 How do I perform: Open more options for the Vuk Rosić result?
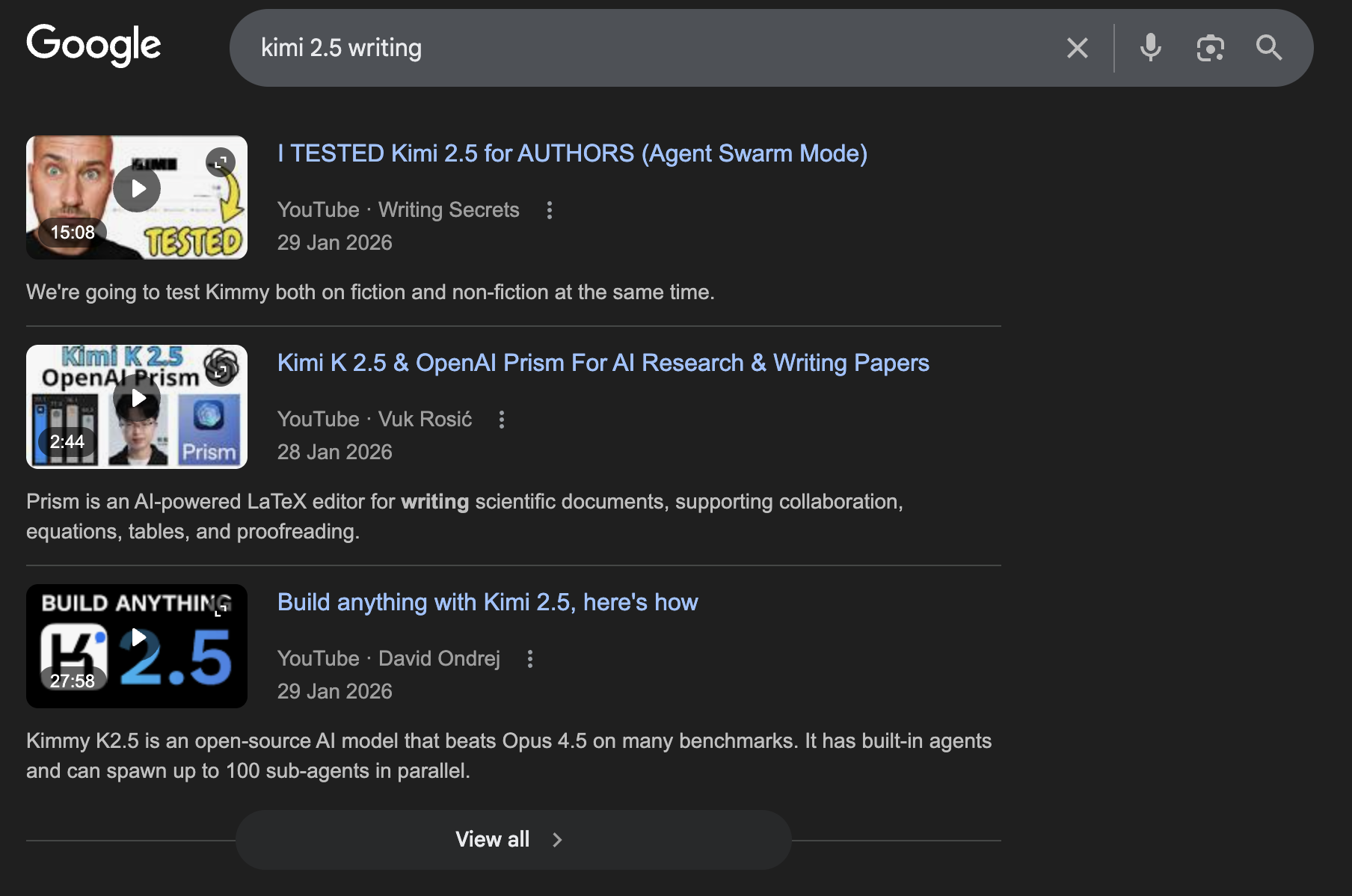[x=502, y=420]
